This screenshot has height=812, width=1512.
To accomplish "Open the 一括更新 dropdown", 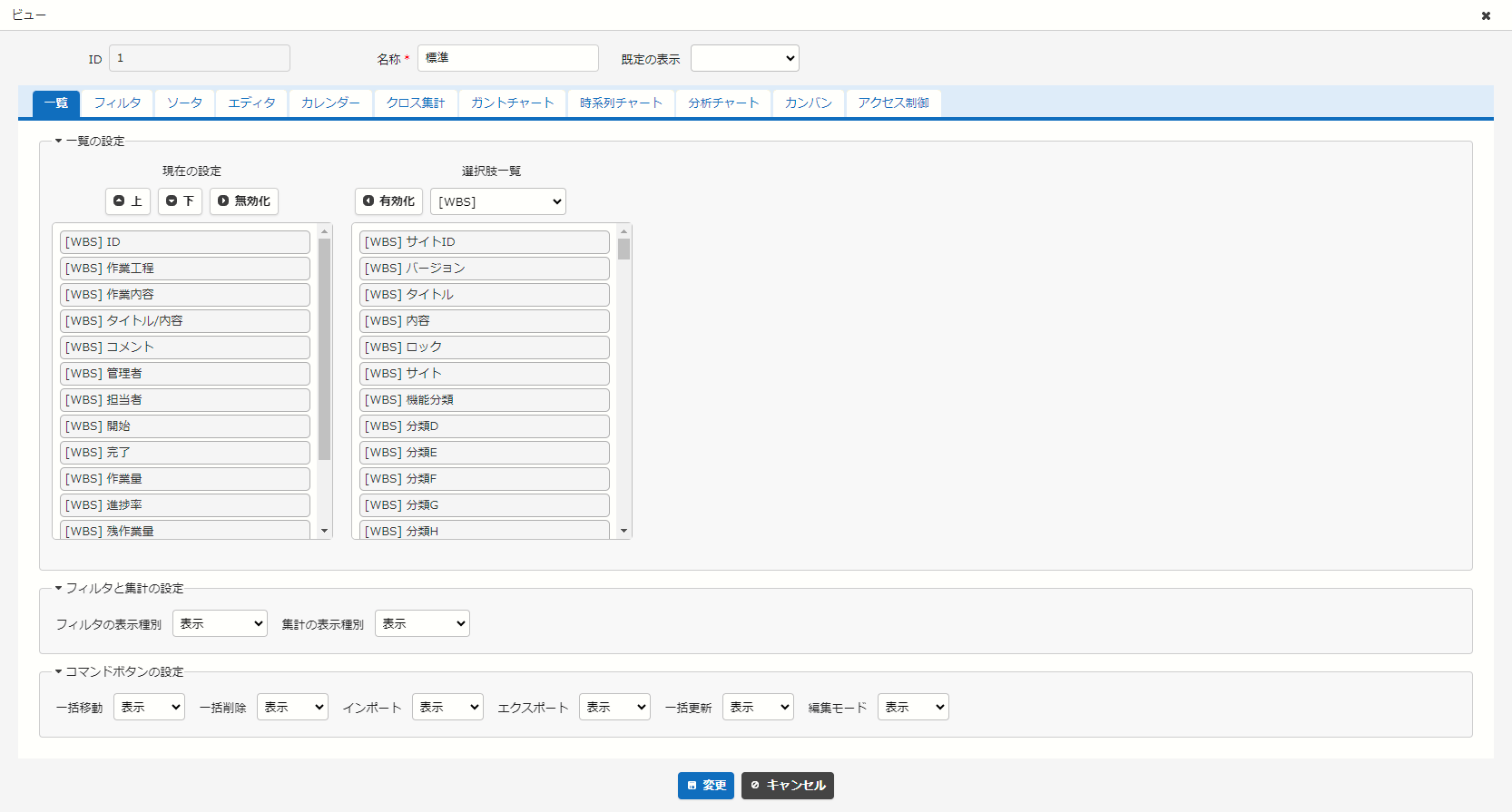I will point(758,707).
